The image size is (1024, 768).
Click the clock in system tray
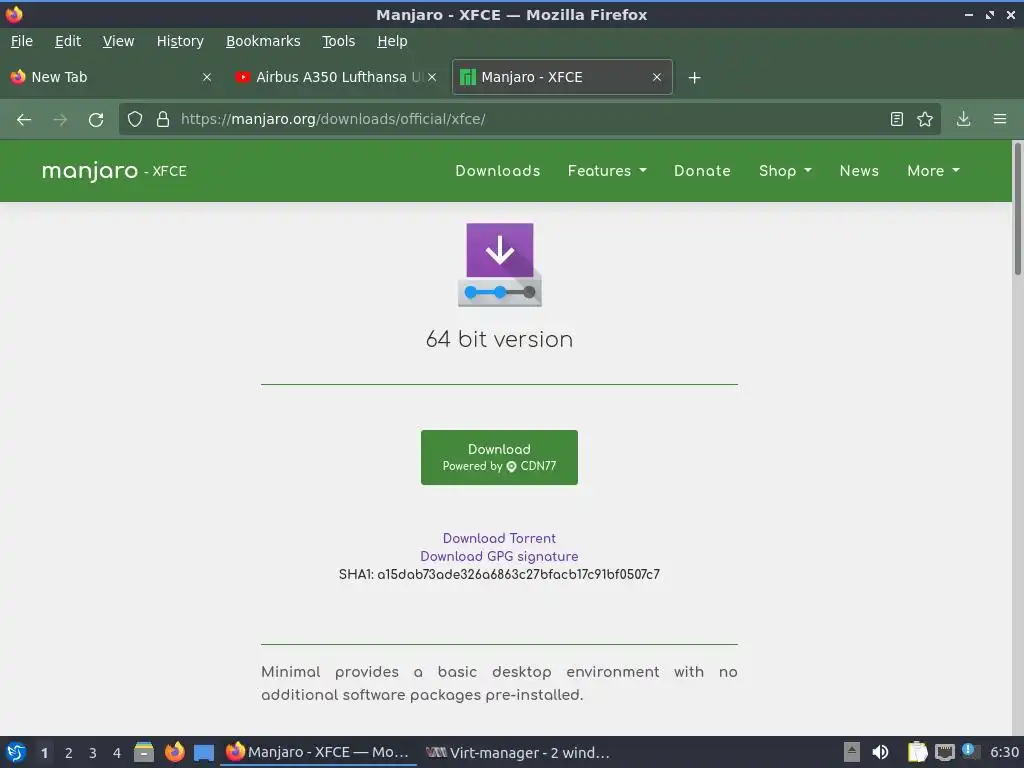pos(1004,752)
